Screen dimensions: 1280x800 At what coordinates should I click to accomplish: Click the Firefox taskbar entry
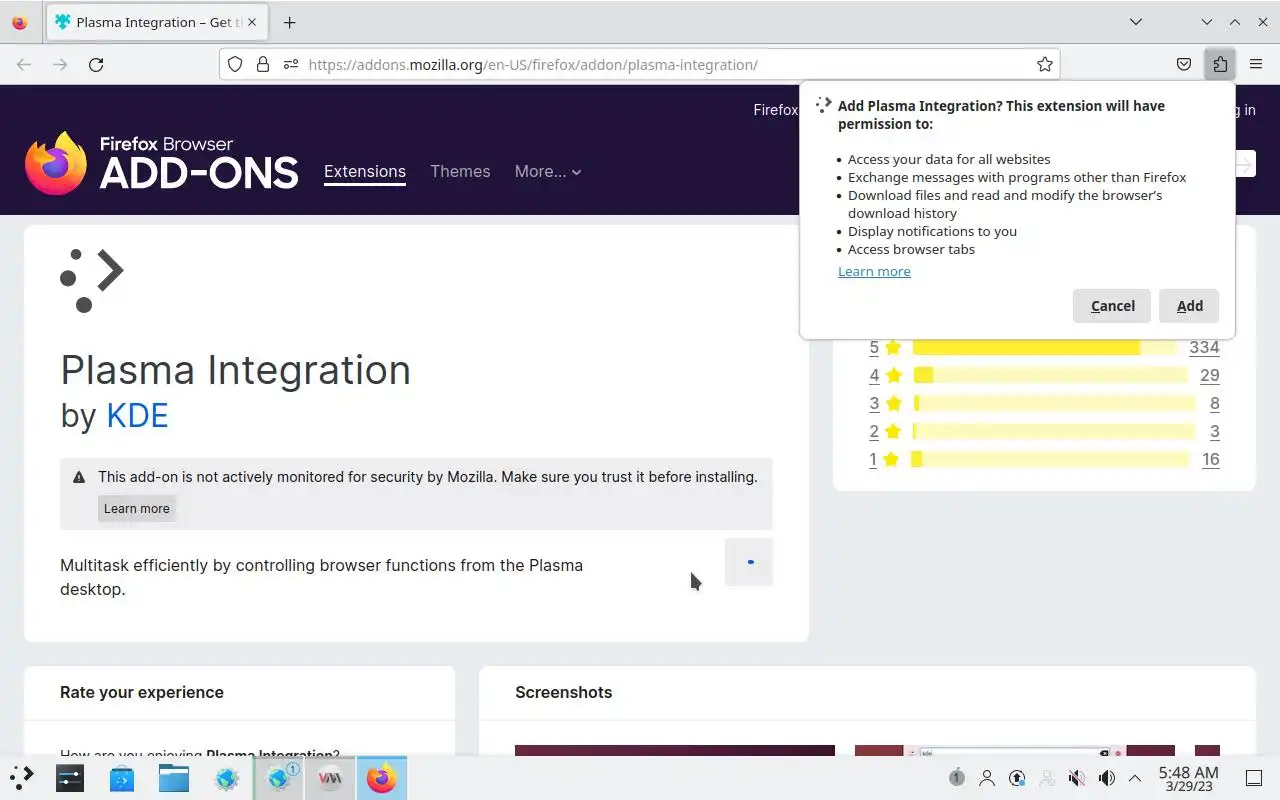click(x=381, y=778)
